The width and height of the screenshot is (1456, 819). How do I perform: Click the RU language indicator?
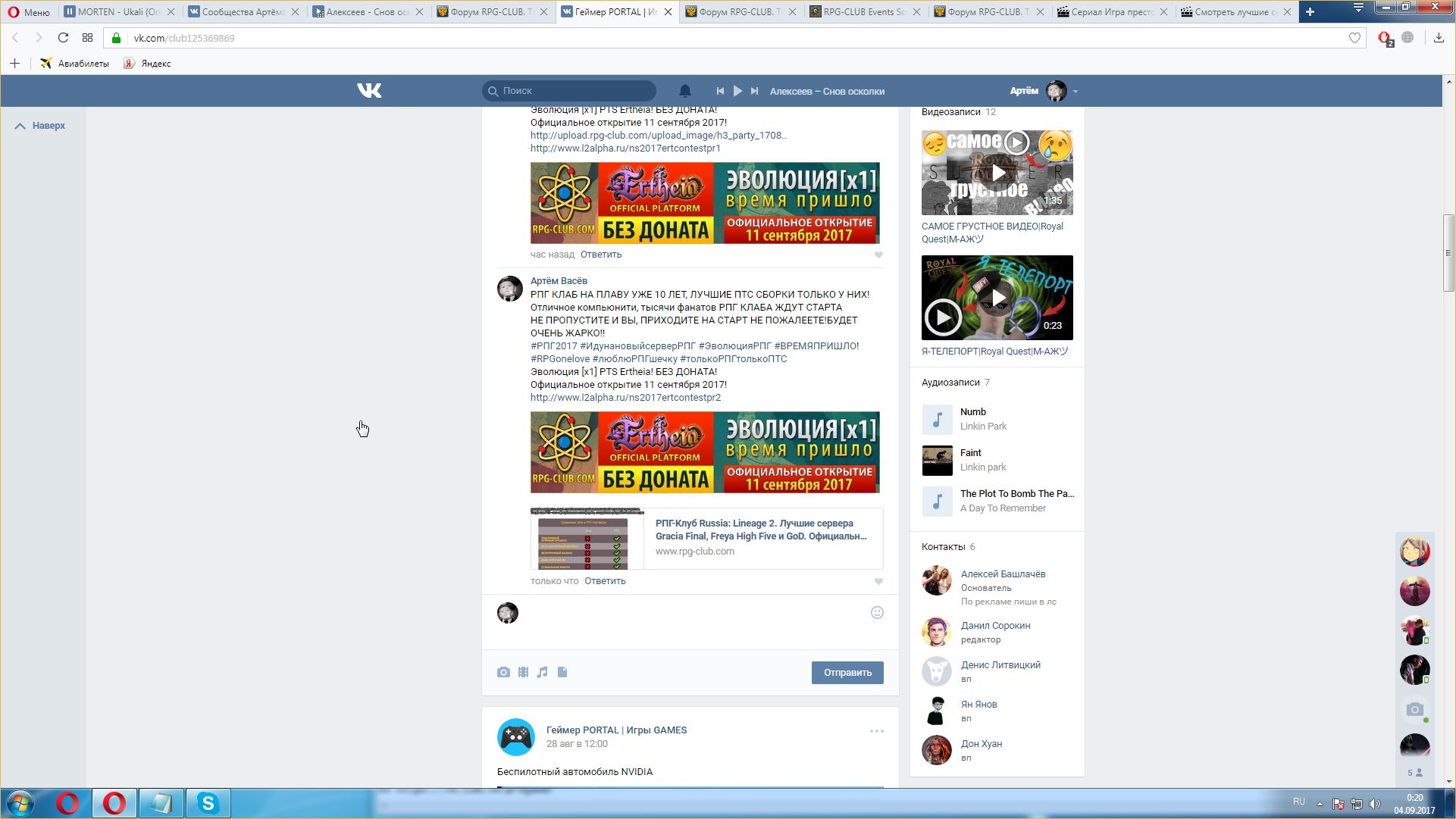pyautogui.click(x=1299, y=802)
